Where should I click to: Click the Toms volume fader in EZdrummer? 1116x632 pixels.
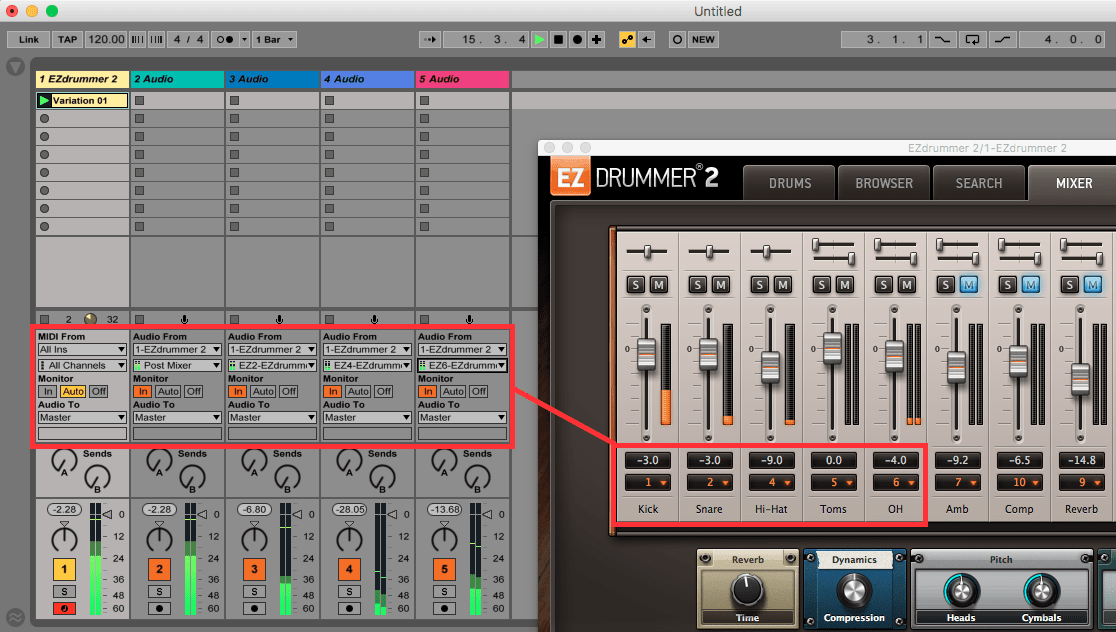click(832, 347)
